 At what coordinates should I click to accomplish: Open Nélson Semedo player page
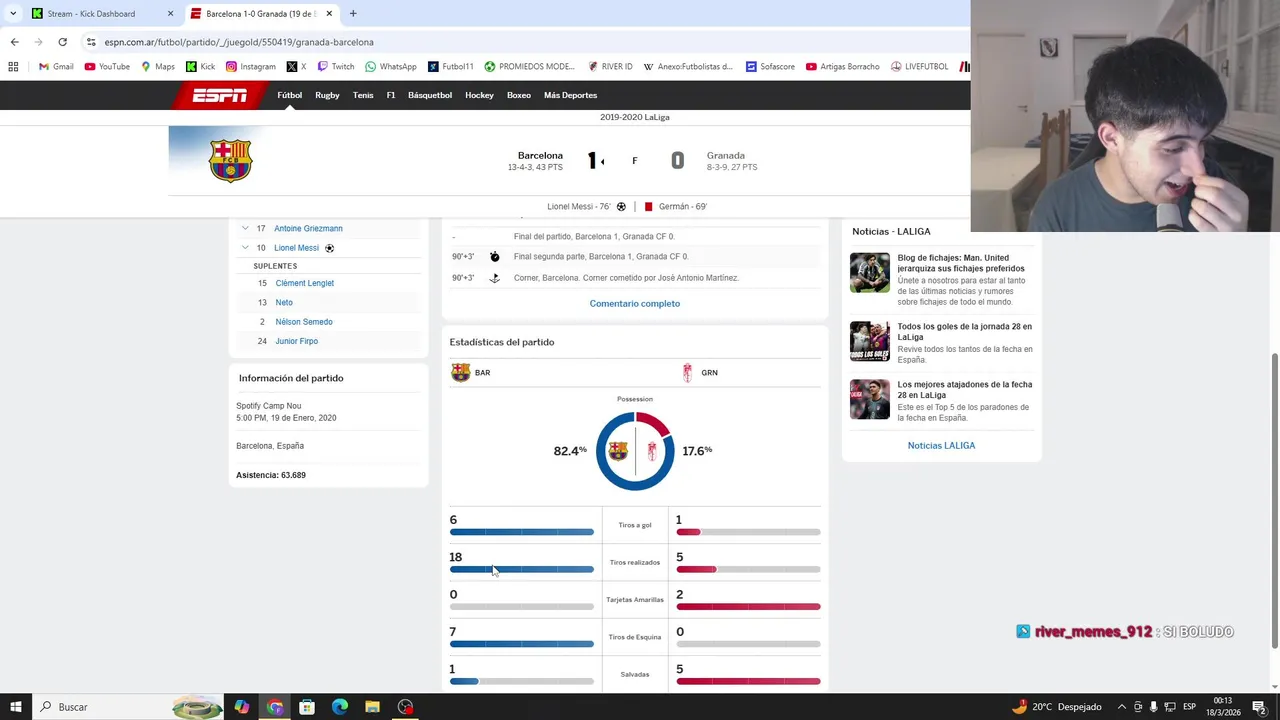click(304, 322)
